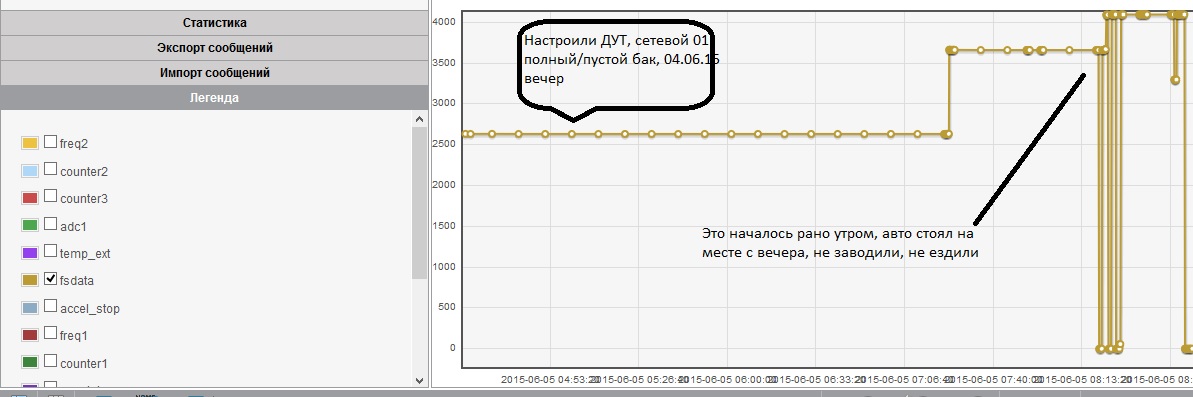Uncheck the fsdata series checkbox
Image resolution: width=1193 pixels, height=397 pixels.
(50, 278)
